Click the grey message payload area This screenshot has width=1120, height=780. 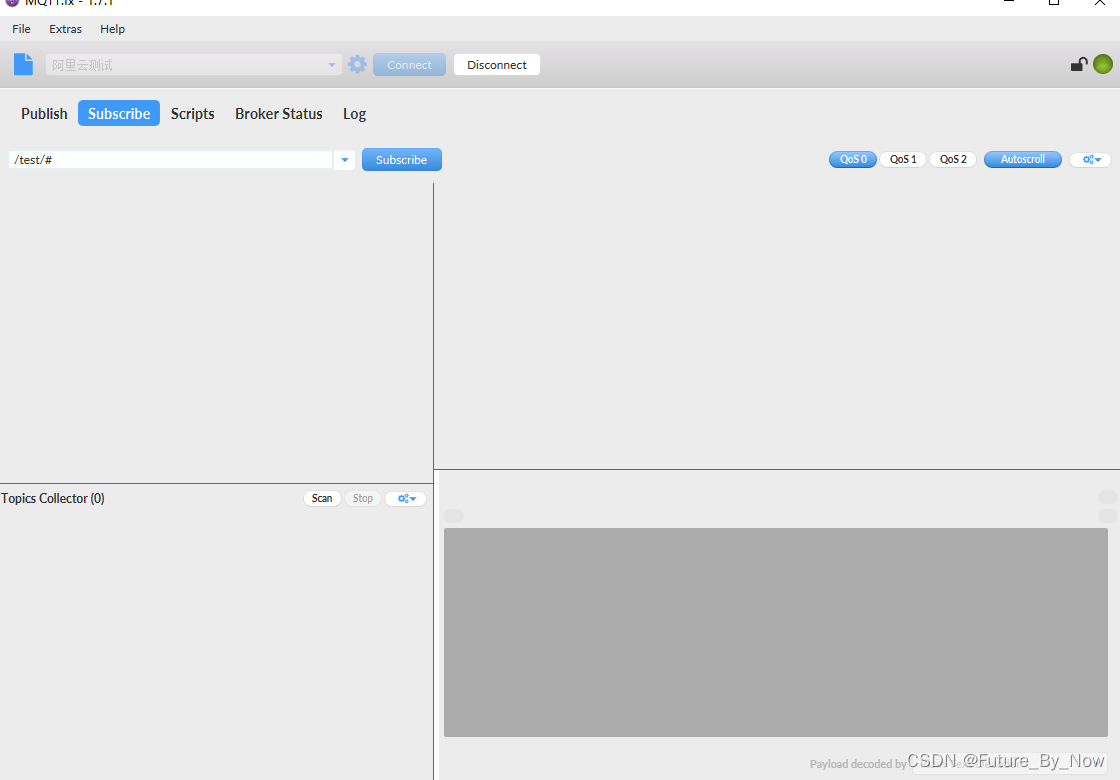coord(776,632)
